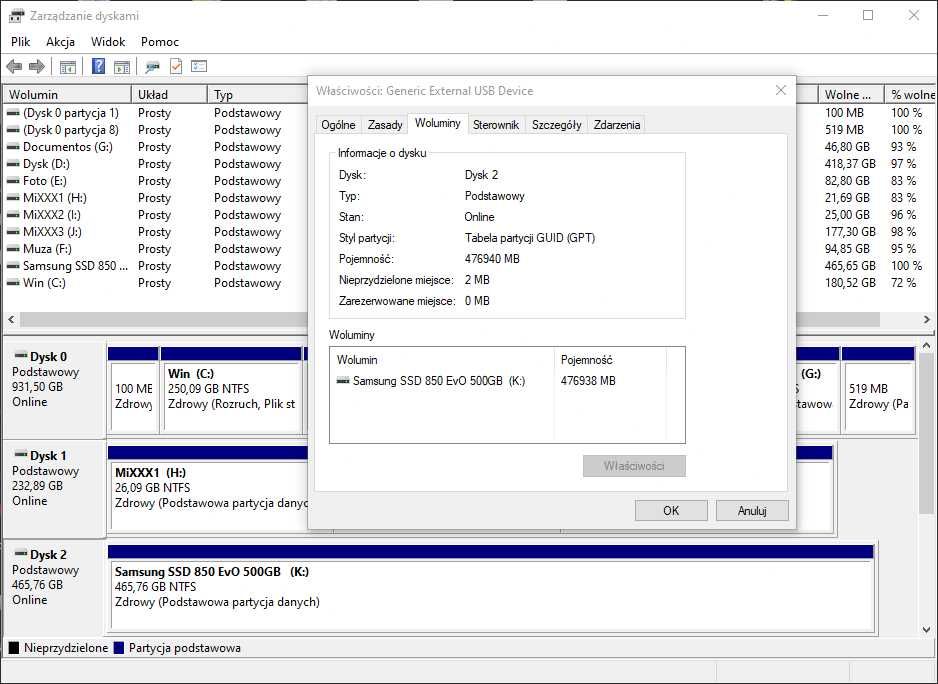Click the drive icon of Dysk (D:) row
This screenshot has width=938, height=684.
[13, 164]
